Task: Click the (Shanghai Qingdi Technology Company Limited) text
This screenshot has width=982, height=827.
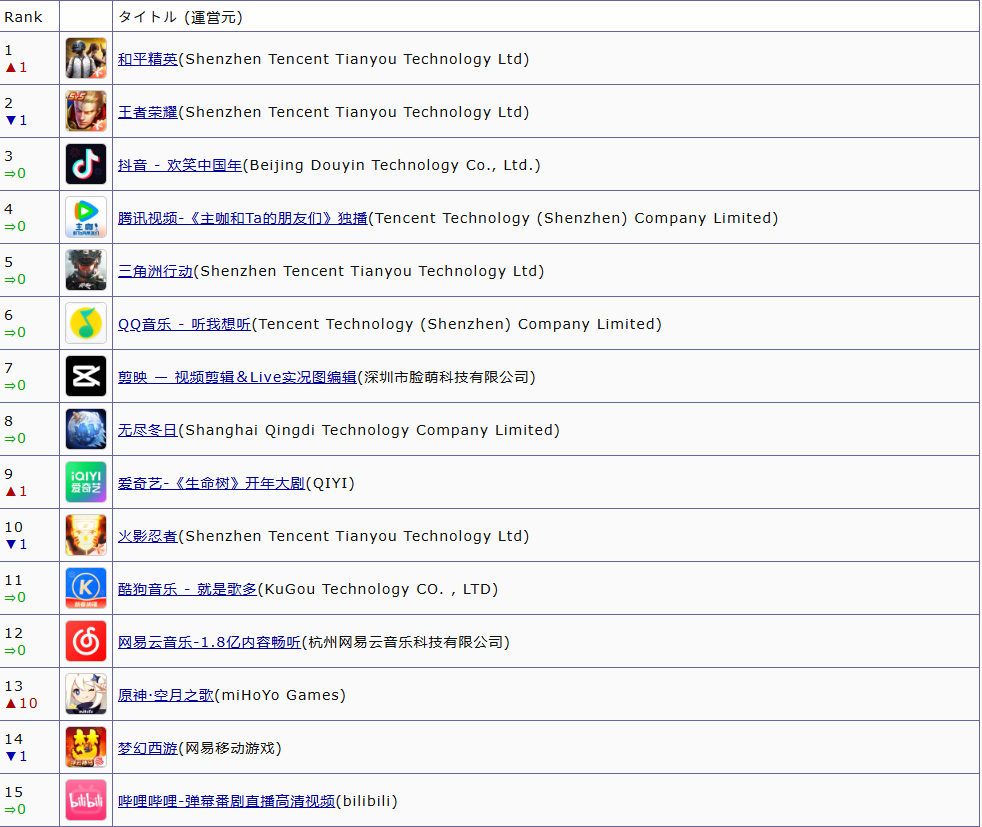Action: point(370,430)
